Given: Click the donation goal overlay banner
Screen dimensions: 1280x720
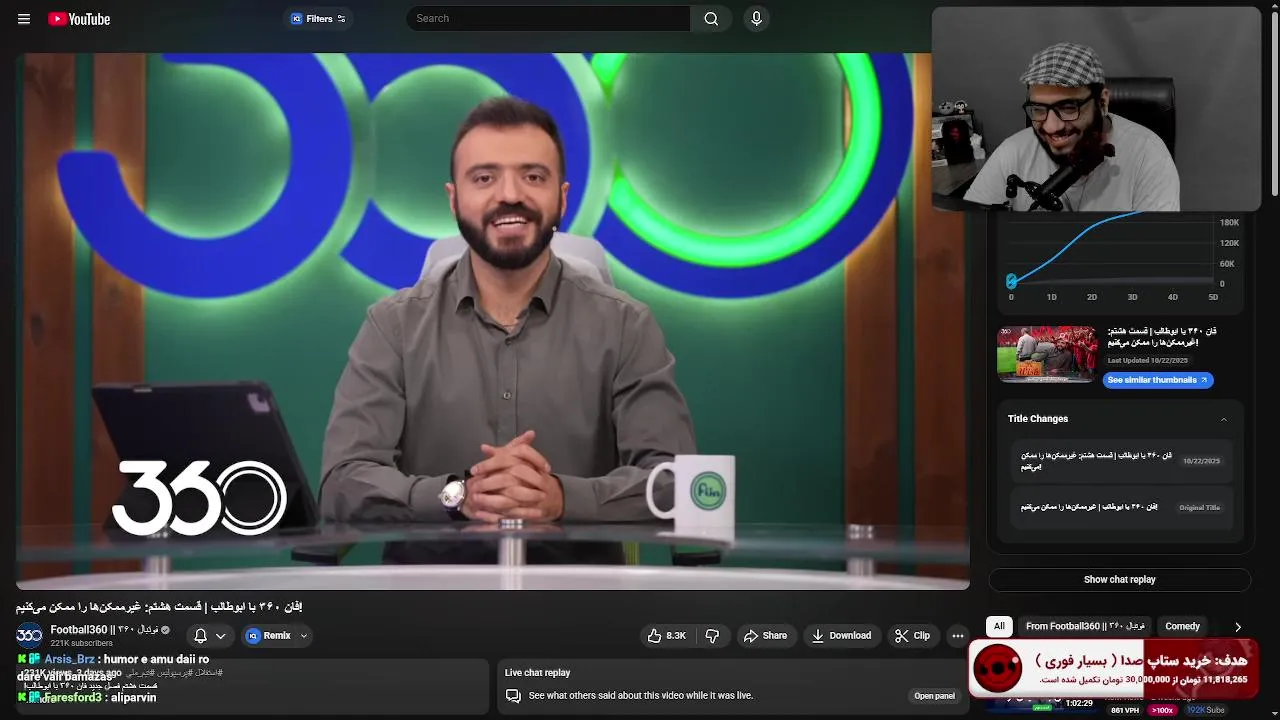Looking at the screenshot, I should coord(1113,669).
